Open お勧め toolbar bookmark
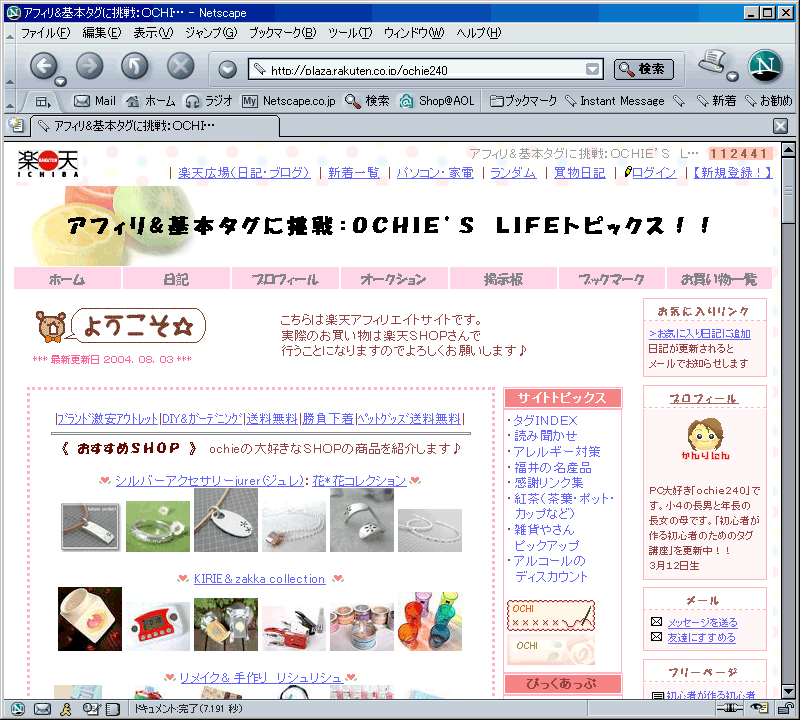Screen dimensions: 800x720 (769, 101)
